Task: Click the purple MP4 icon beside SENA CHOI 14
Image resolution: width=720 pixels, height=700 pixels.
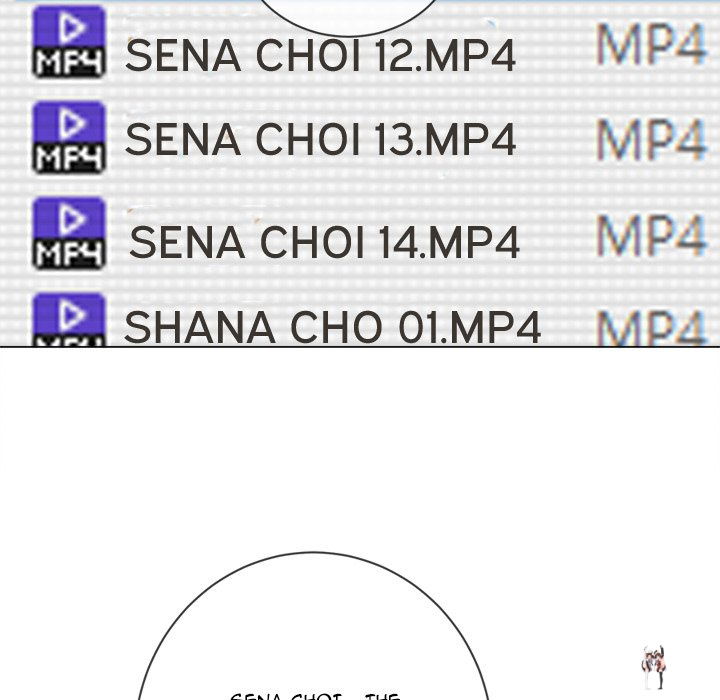Action: [x=68, y=233]
